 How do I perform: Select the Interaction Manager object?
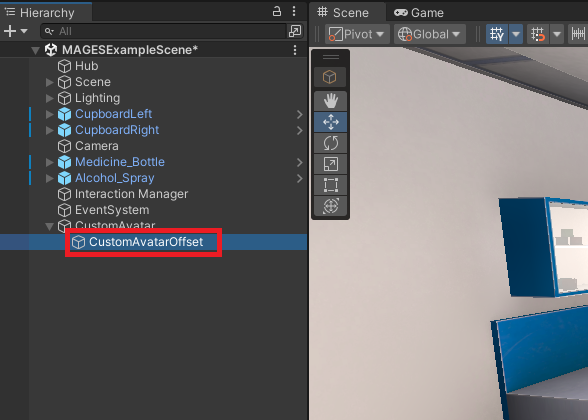pos(131,194)
